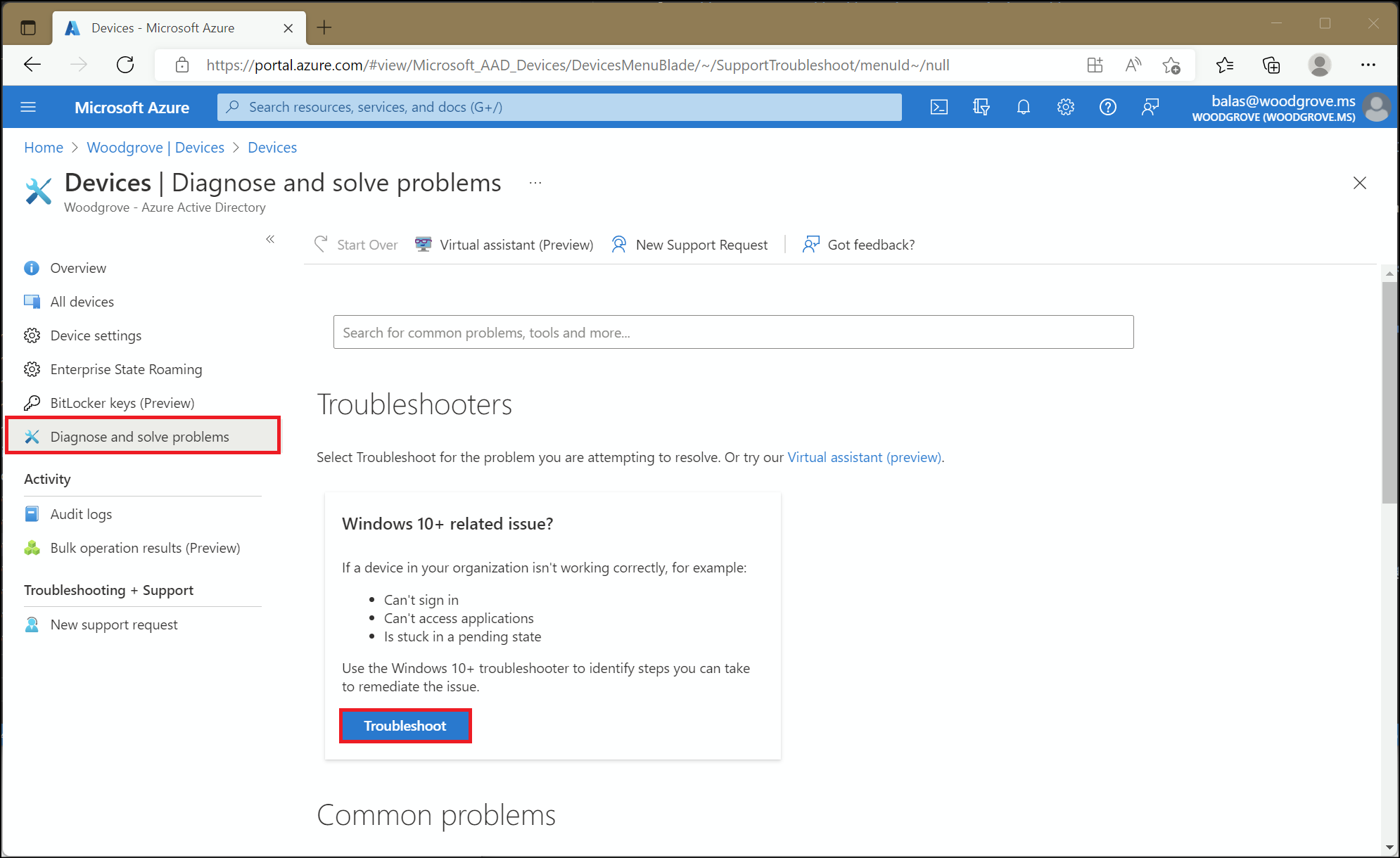Close the Devices - Microsoft Azure tab
Screen dimensions: 1400x858
(x=288, y=28)
